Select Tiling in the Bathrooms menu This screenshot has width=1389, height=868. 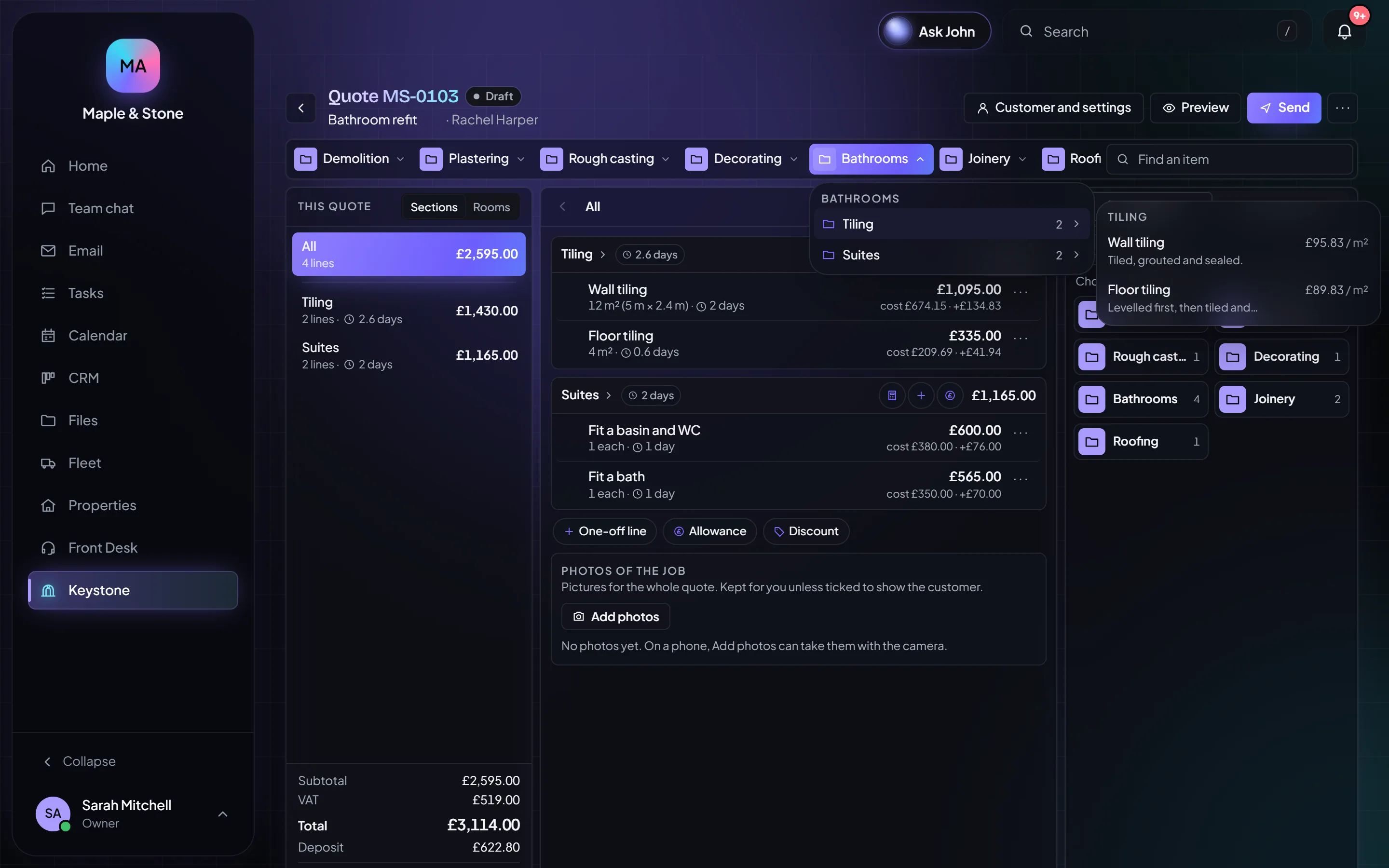click(x=951, y=224)
